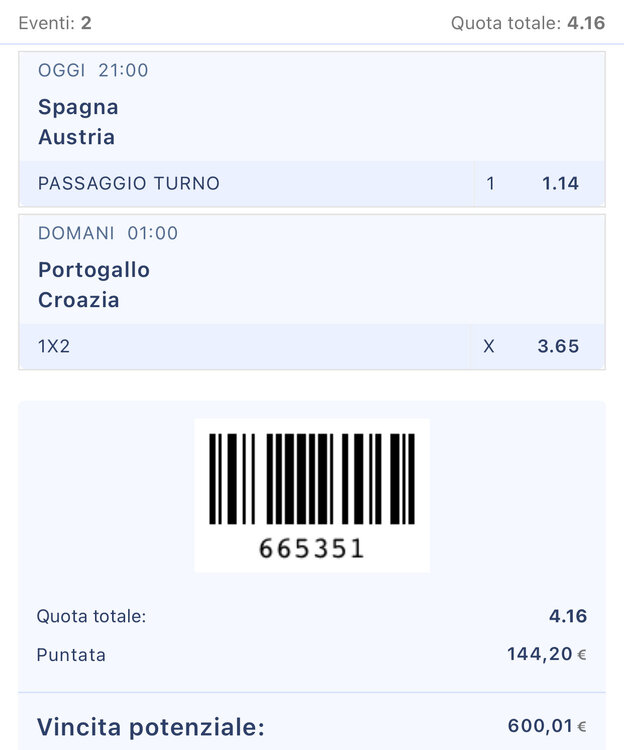Select the PASSAGGIO TURNO market row
The width and height of the screenshot is (624, 750).
pos(312,184)
